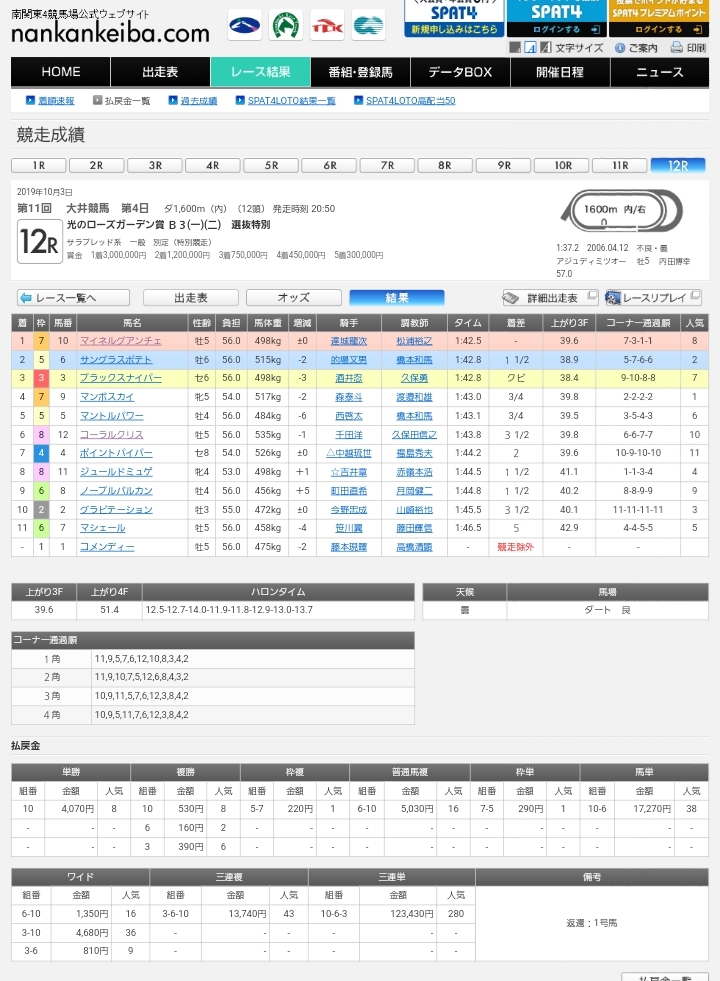This screenshot has height=981, width=720.
Task: Switch to the 8R race tab
Action: coord(445,165)
